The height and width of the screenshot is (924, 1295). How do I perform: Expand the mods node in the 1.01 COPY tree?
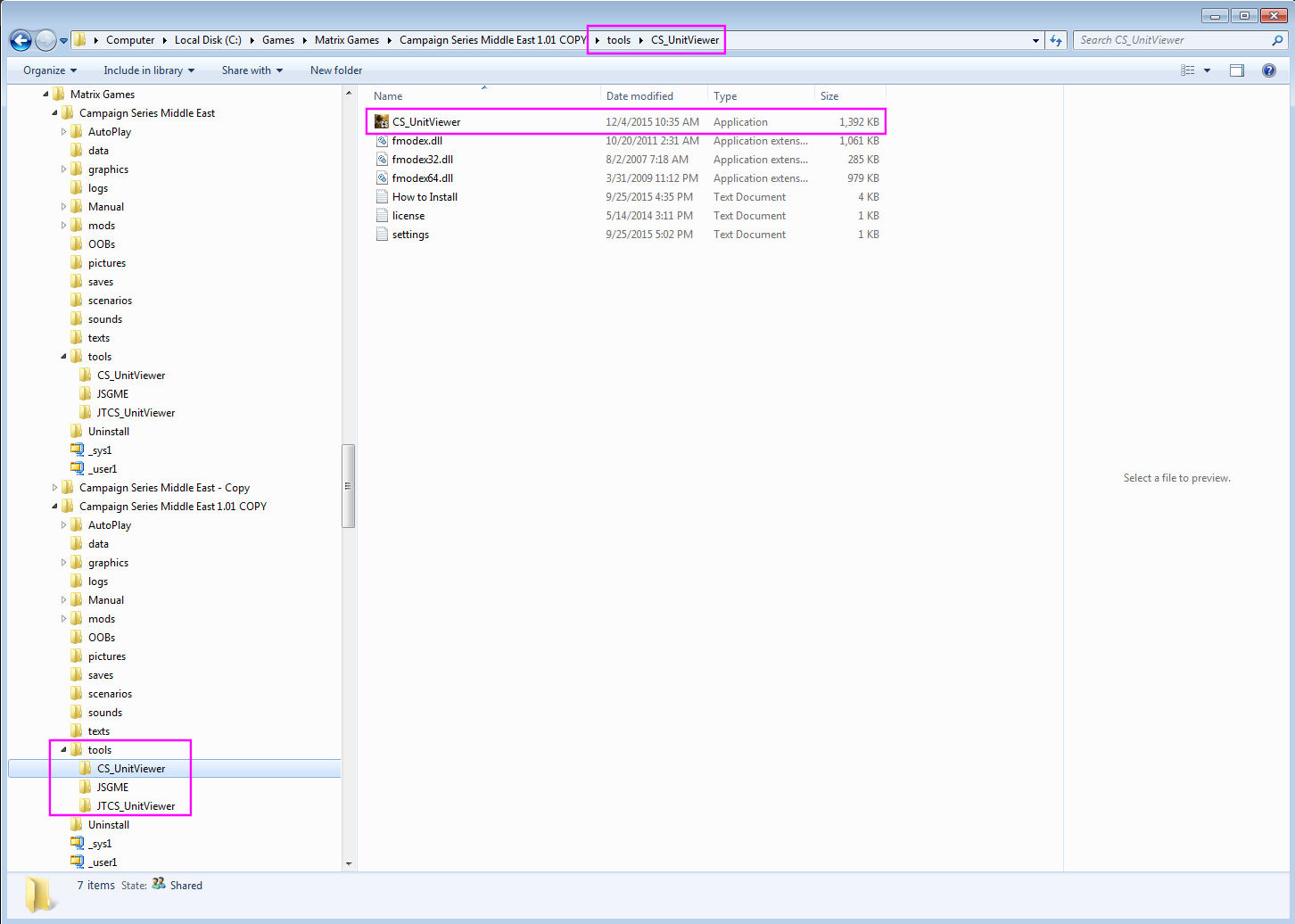pyautogui.click(x=63, y=619)
